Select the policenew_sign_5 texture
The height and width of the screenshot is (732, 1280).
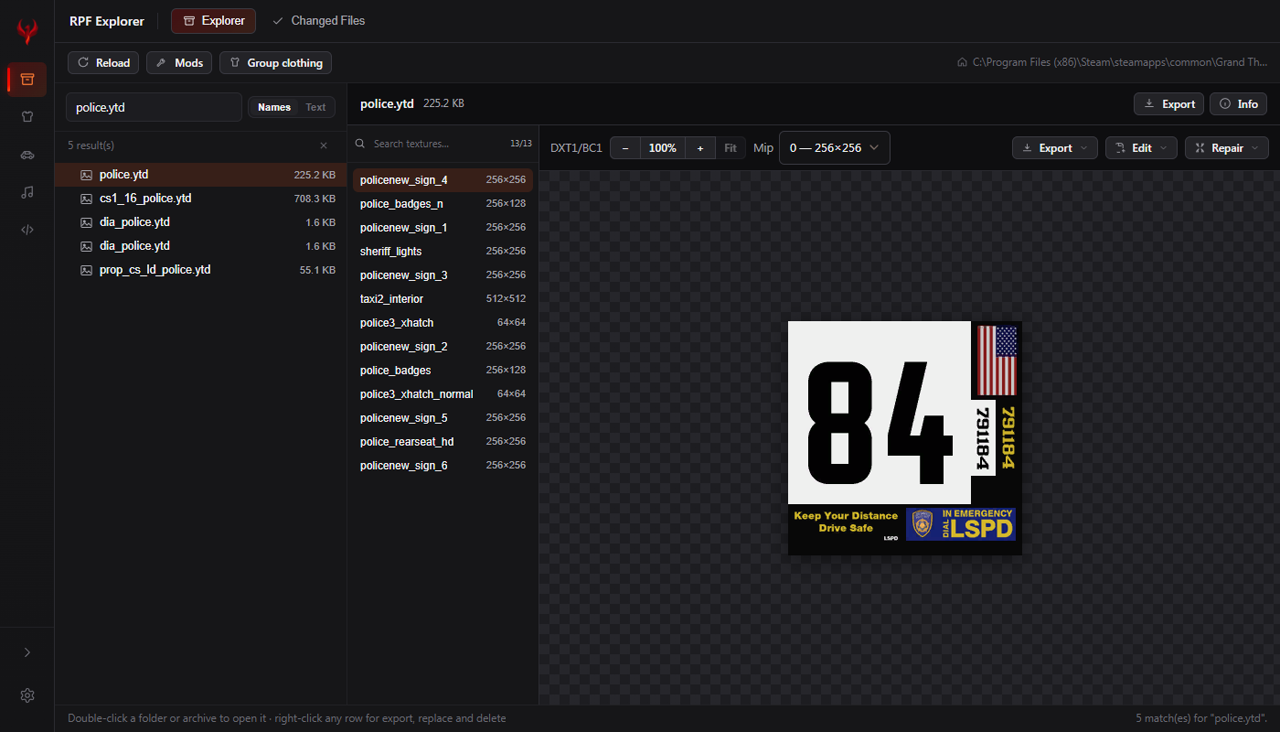[x=442, y=418]
